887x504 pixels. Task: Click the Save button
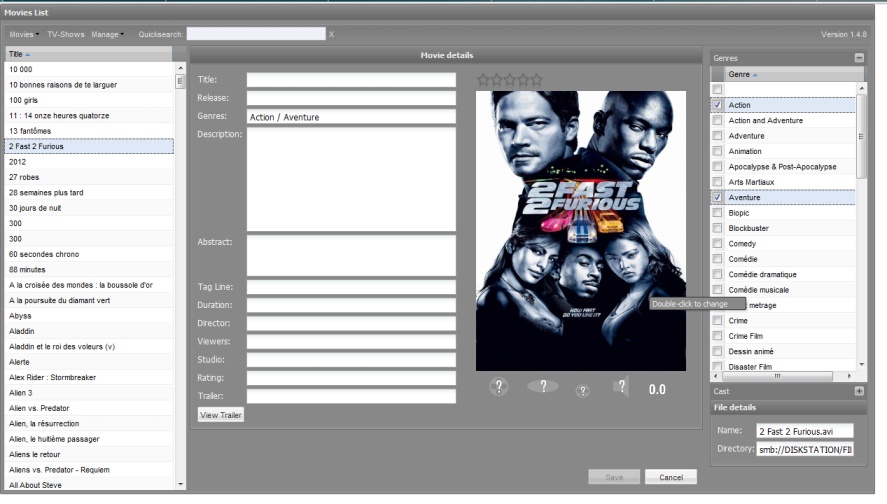(614, 477)
